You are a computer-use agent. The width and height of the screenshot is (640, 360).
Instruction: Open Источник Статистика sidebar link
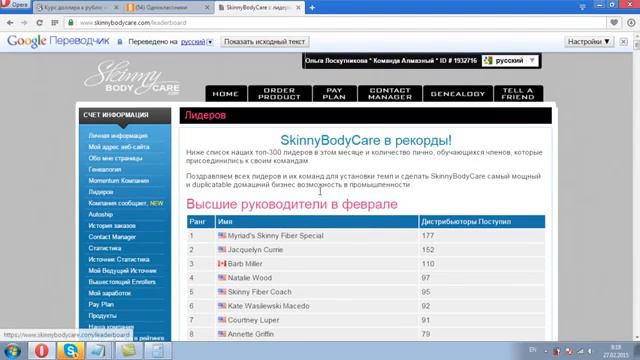119,259
